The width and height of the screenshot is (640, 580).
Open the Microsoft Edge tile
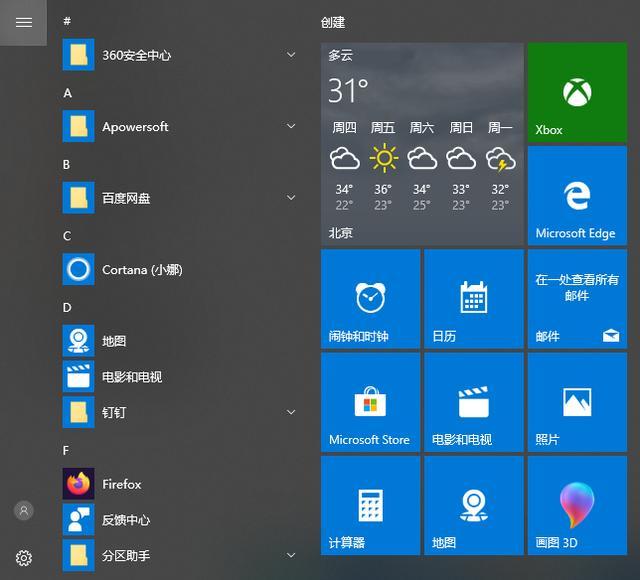(577, 196)
